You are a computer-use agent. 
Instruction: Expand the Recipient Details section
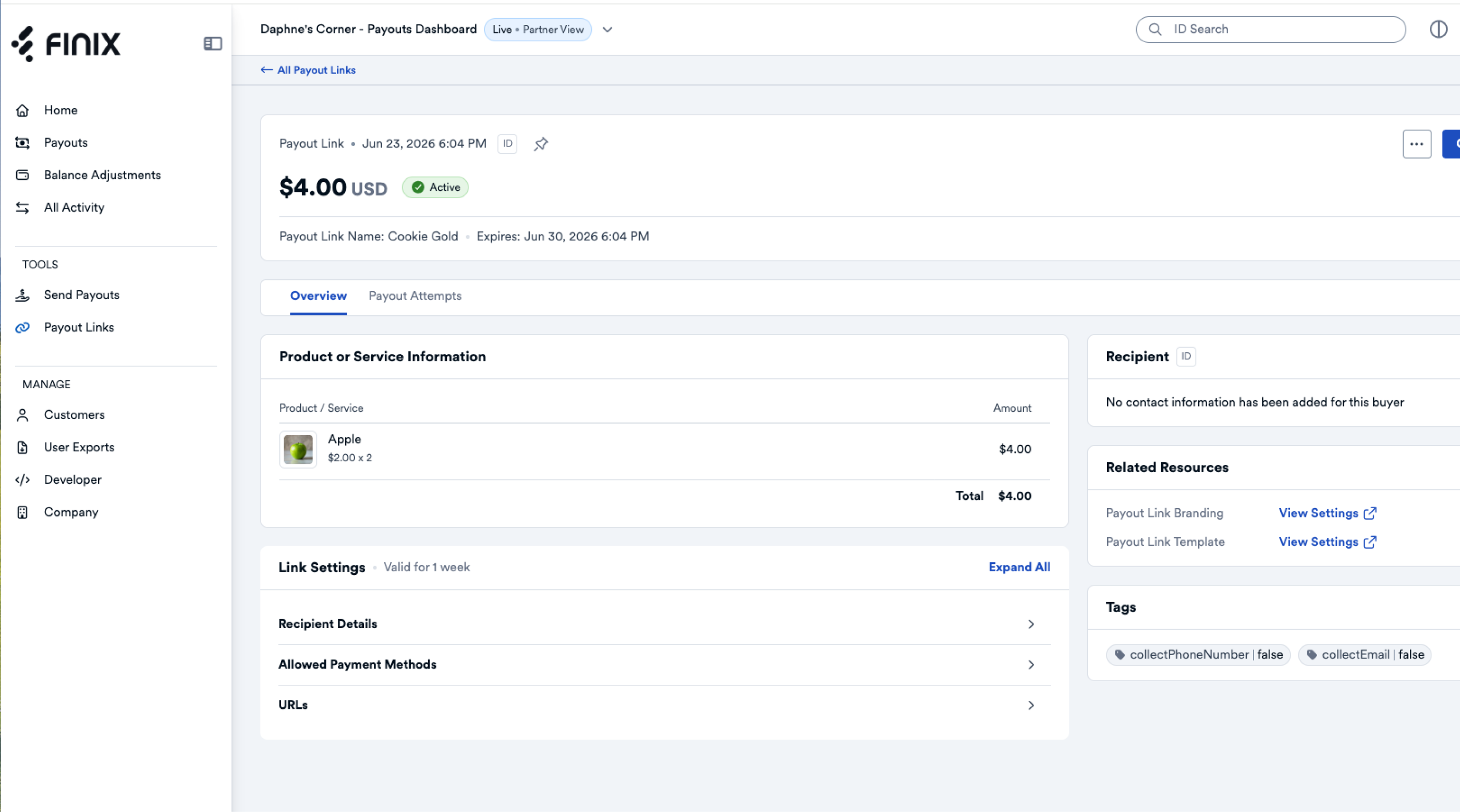point(664,624)
